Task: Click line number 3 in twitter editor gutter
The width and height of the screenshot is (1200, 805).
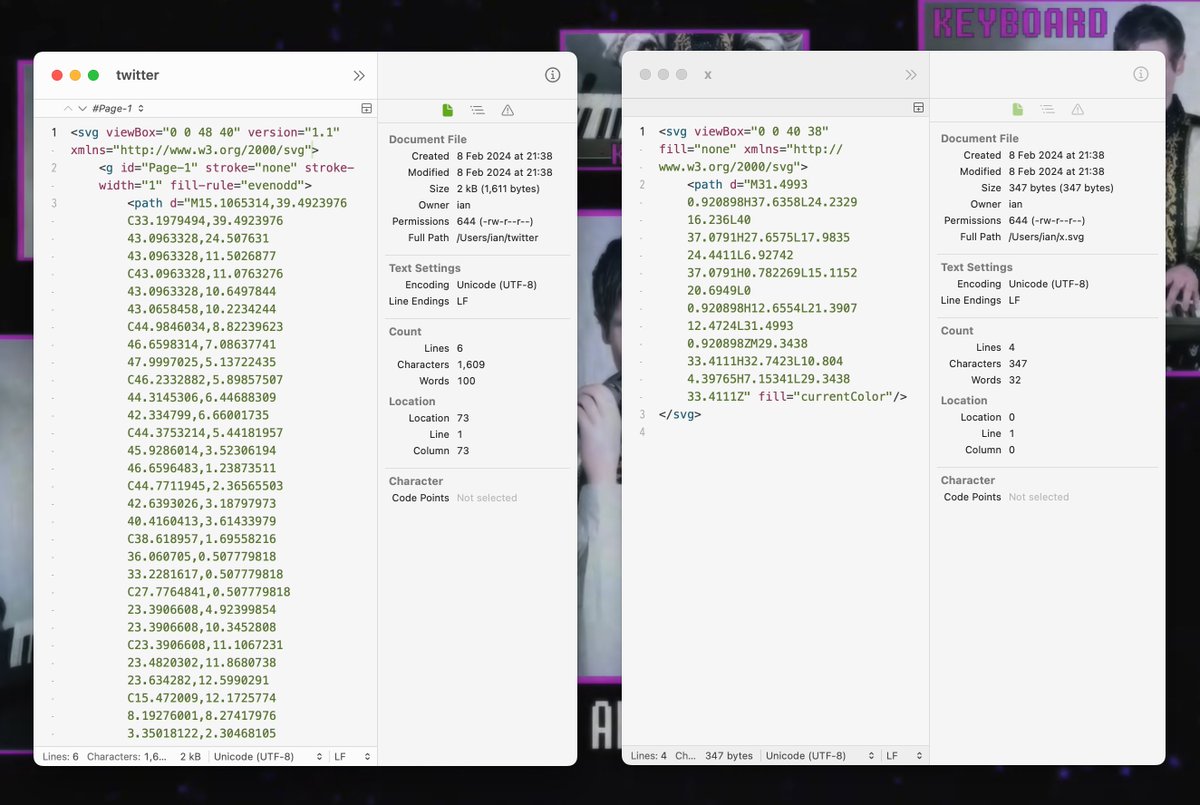Action: (x=54, y=203)
